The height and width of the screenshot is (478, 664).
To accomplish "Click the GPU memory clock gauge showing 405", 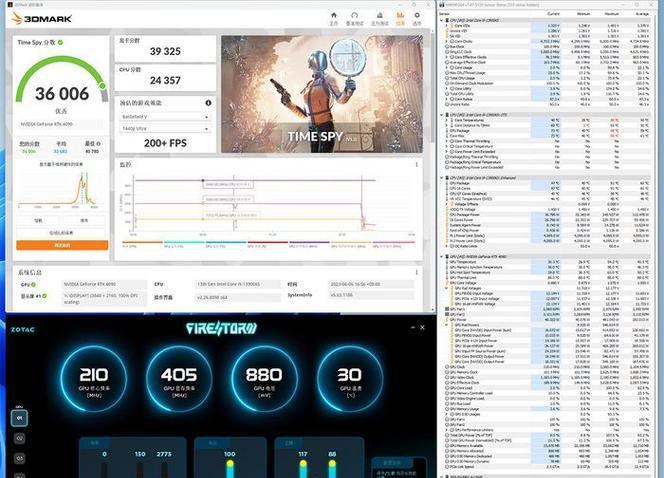I will click(x=179, y=379).
